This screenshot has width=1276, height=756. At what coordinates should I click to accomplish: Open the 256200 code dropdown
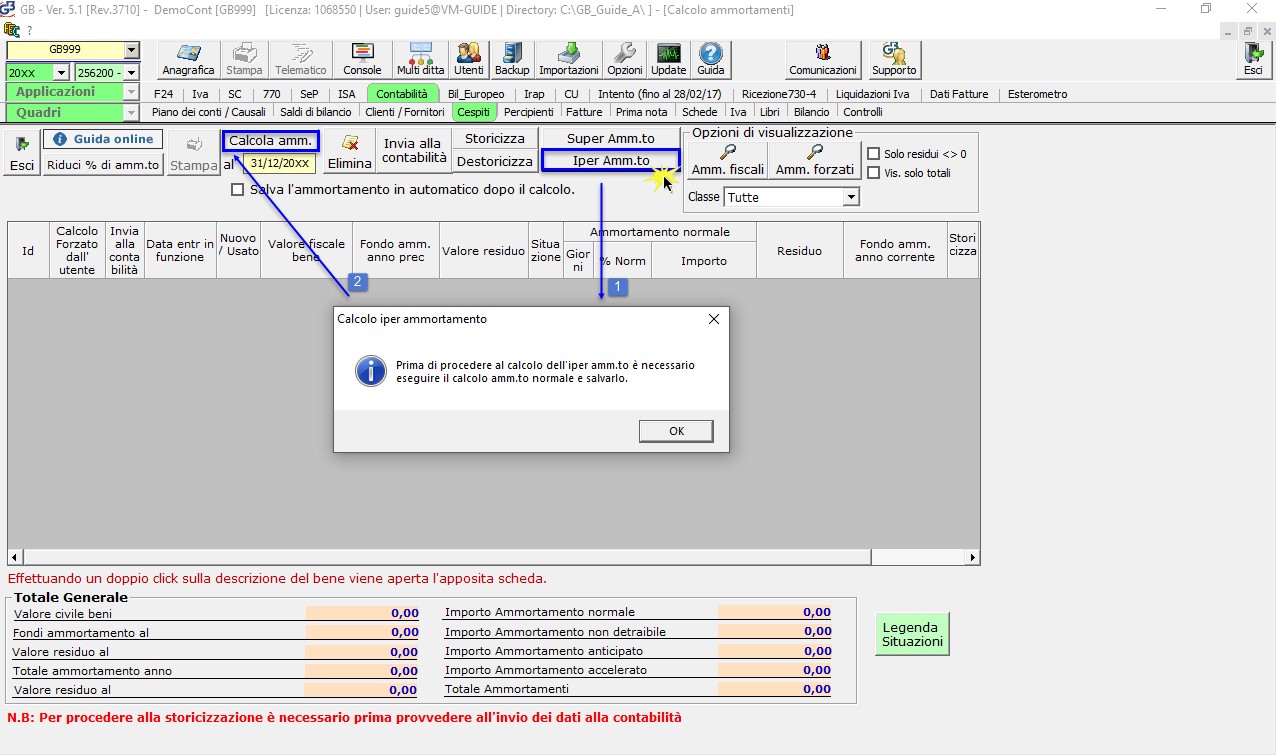(x=132, y=72)
